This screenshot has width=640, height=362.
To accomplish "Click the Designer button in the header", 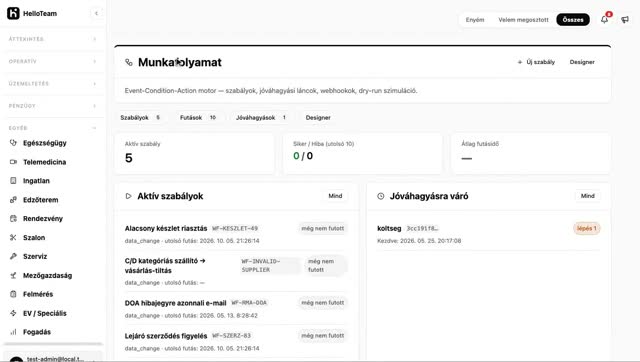I will tap(582, 62).
